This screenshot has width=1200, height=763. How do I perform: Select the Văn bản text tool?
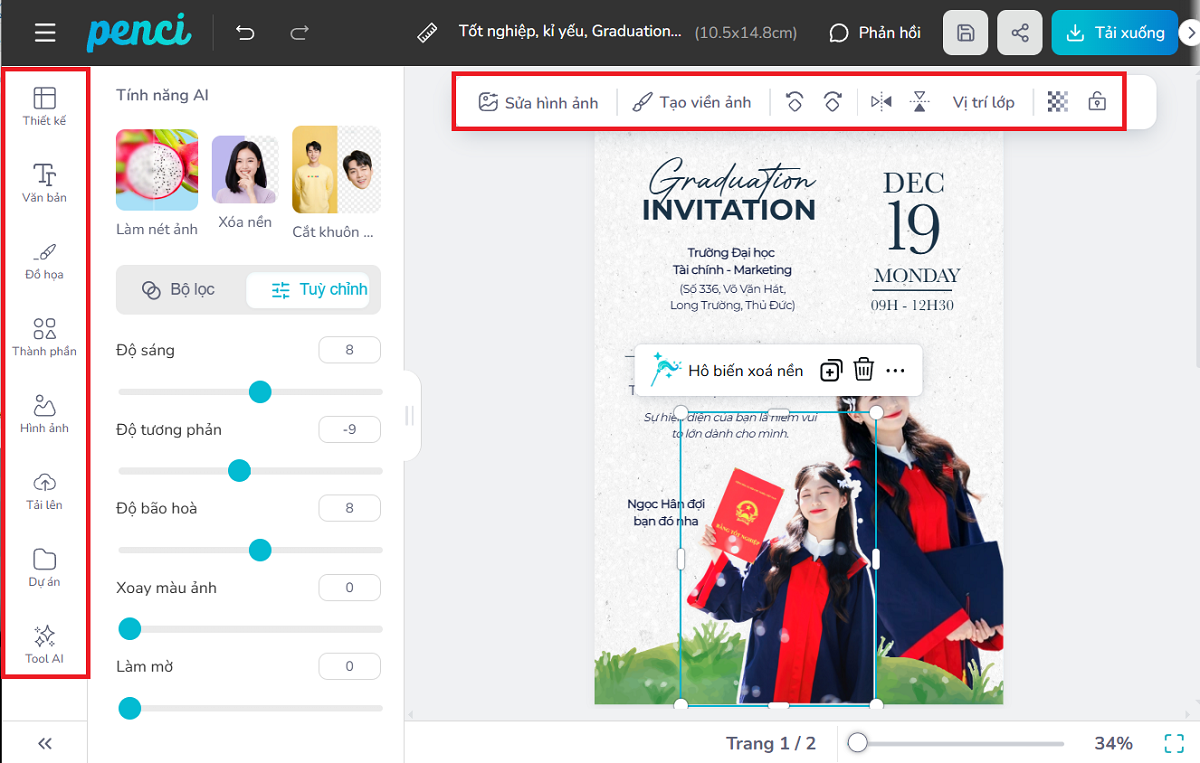coord(44,183)
